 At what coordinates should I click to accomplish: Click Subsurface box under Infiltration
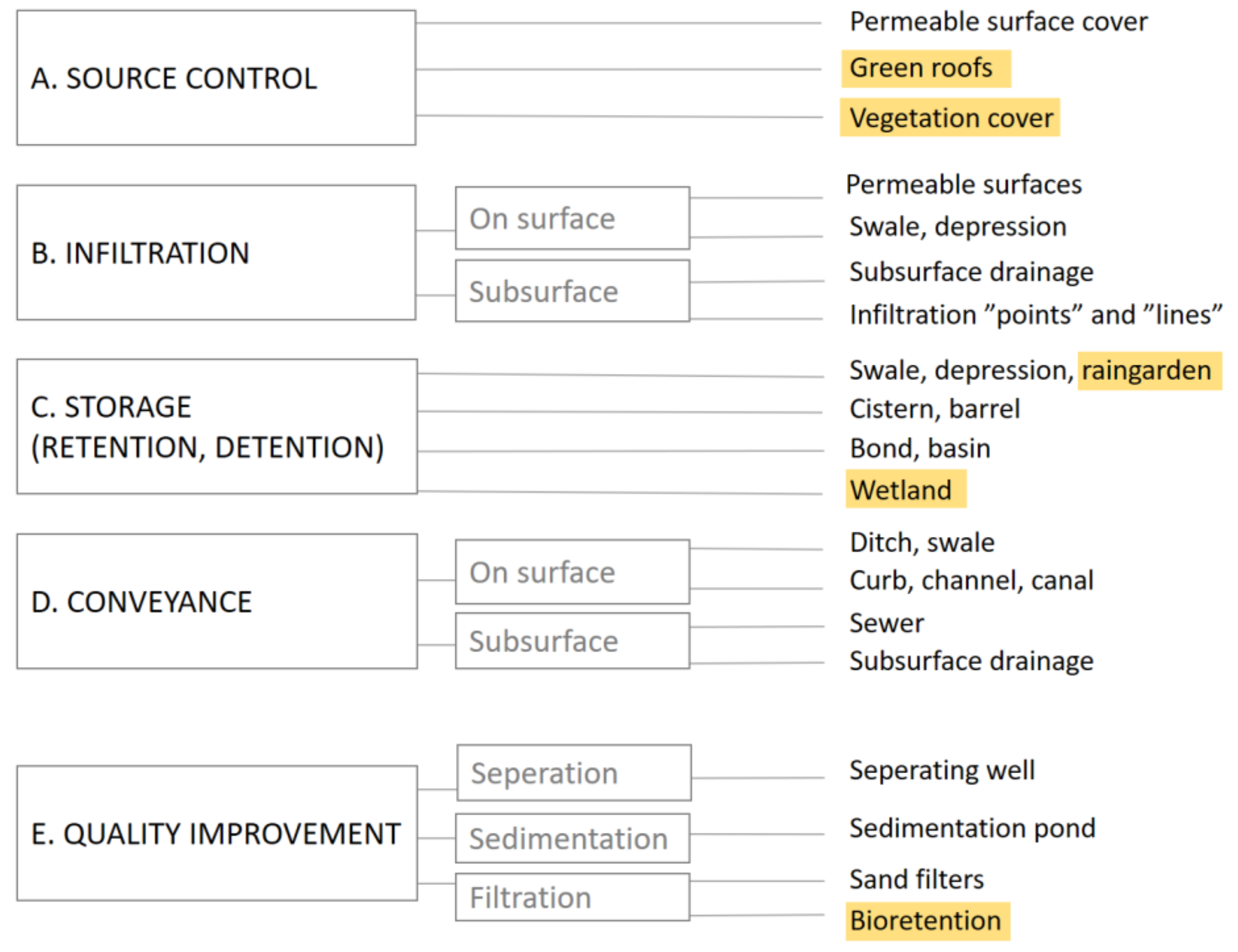(573, 291)
